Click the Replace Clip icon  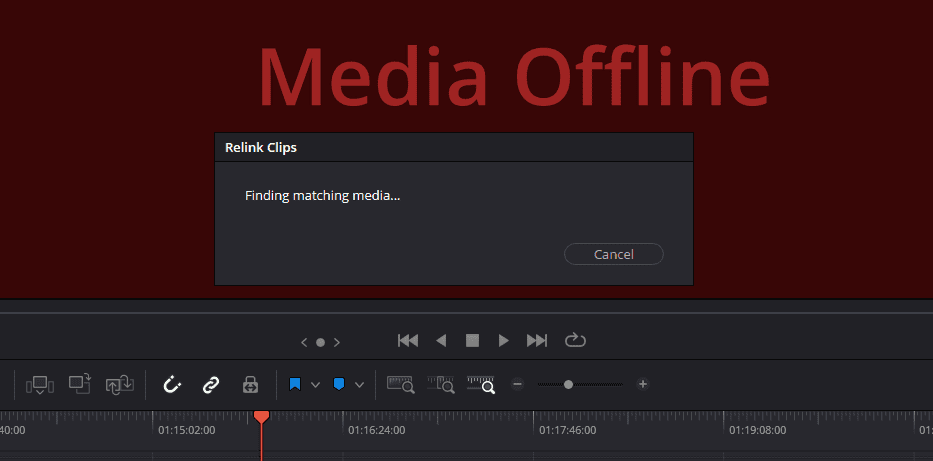coord(120,384)
